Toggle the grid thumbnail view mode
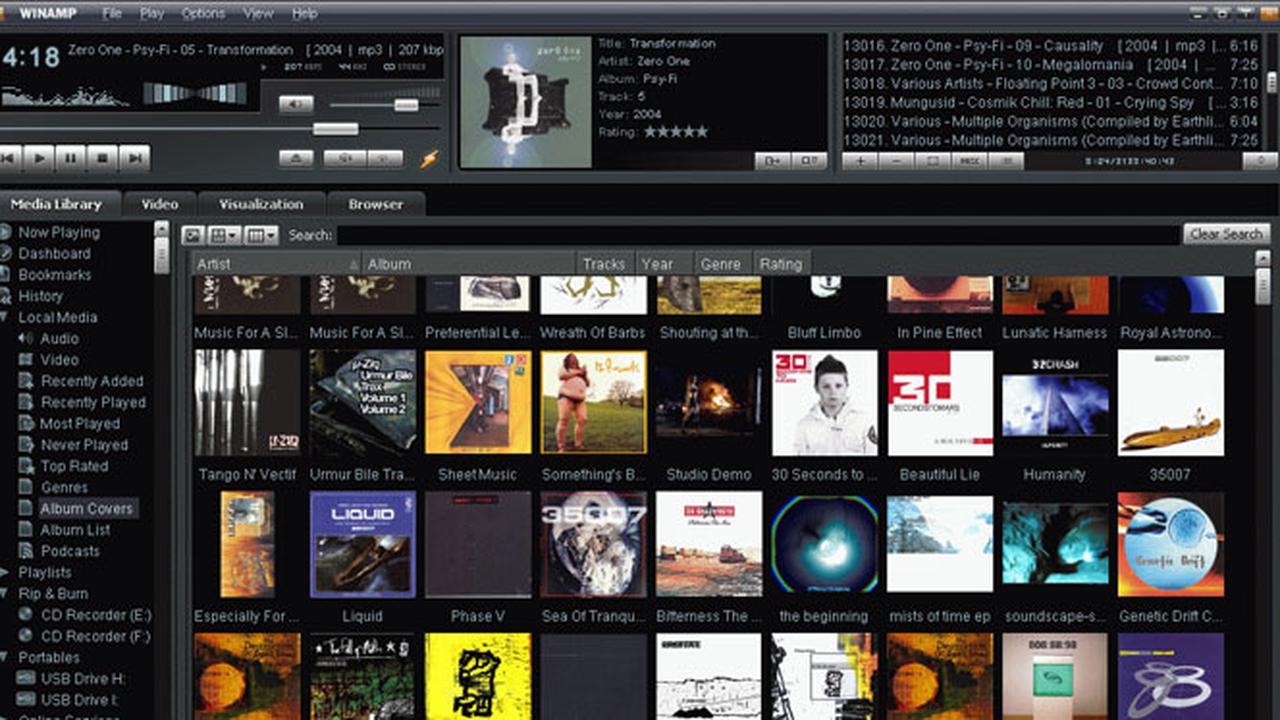 (218, 235)
